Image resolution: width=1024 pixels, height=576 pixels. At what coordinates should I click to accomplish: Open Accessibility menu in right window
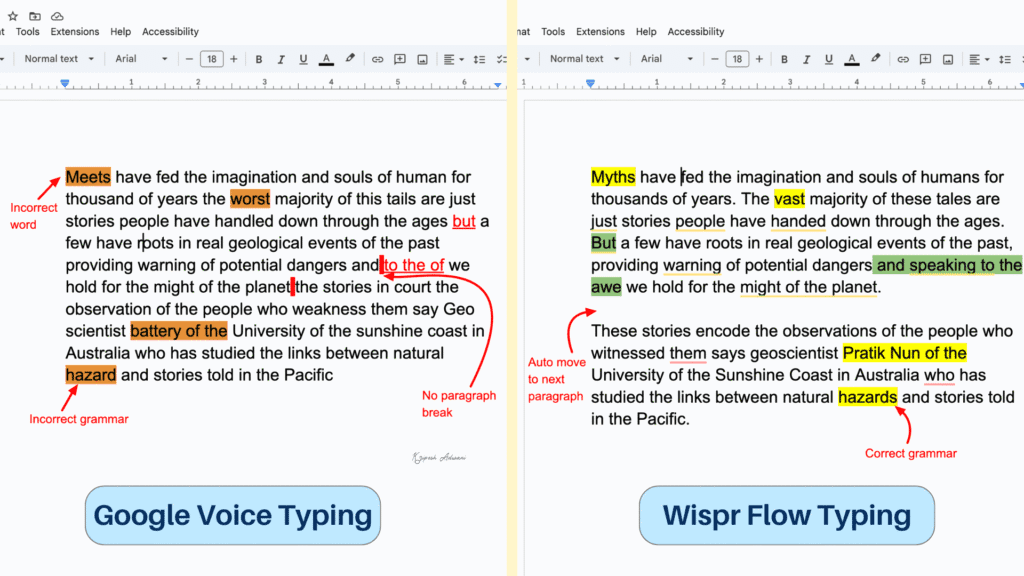pyautogui.click(x=696, y=31)
